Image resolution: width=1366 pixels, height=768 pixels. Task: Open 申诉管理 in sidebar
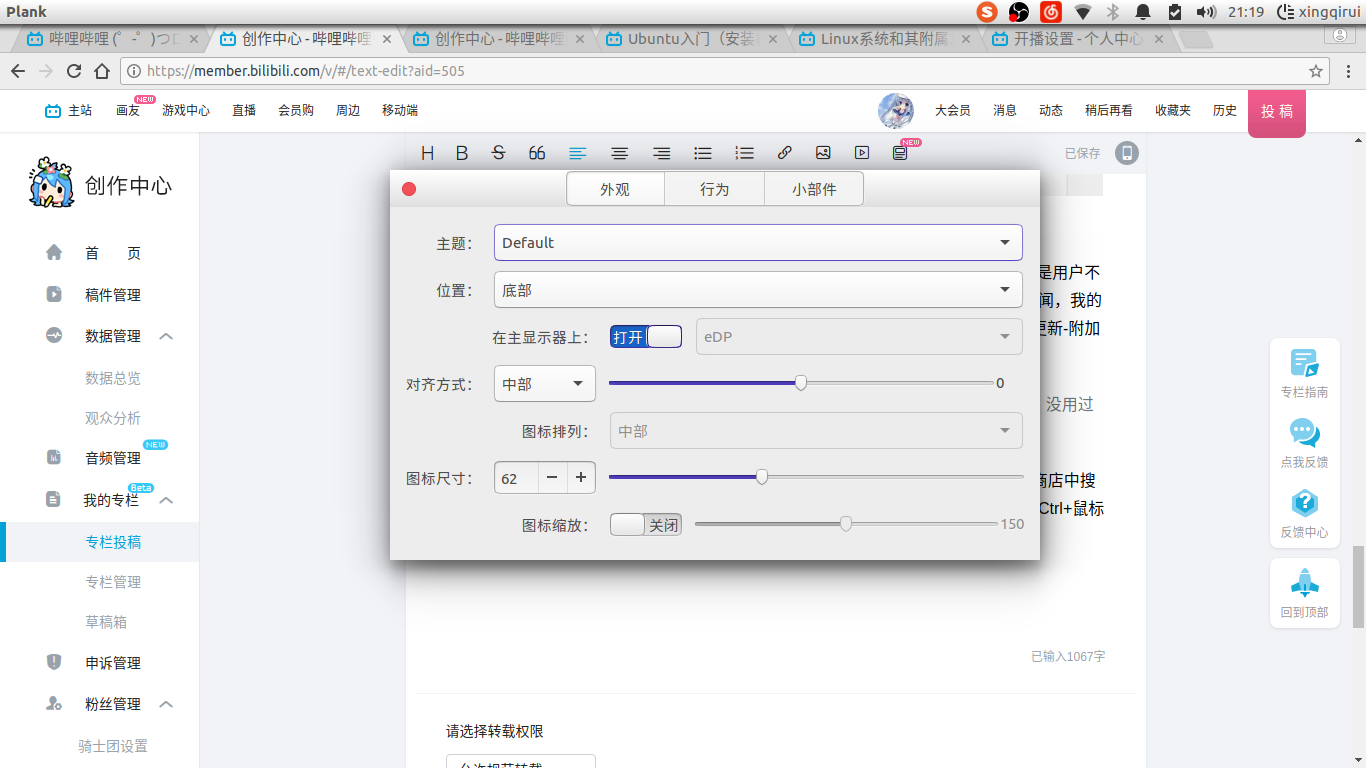pyautogui.click(x=113, y=663)
